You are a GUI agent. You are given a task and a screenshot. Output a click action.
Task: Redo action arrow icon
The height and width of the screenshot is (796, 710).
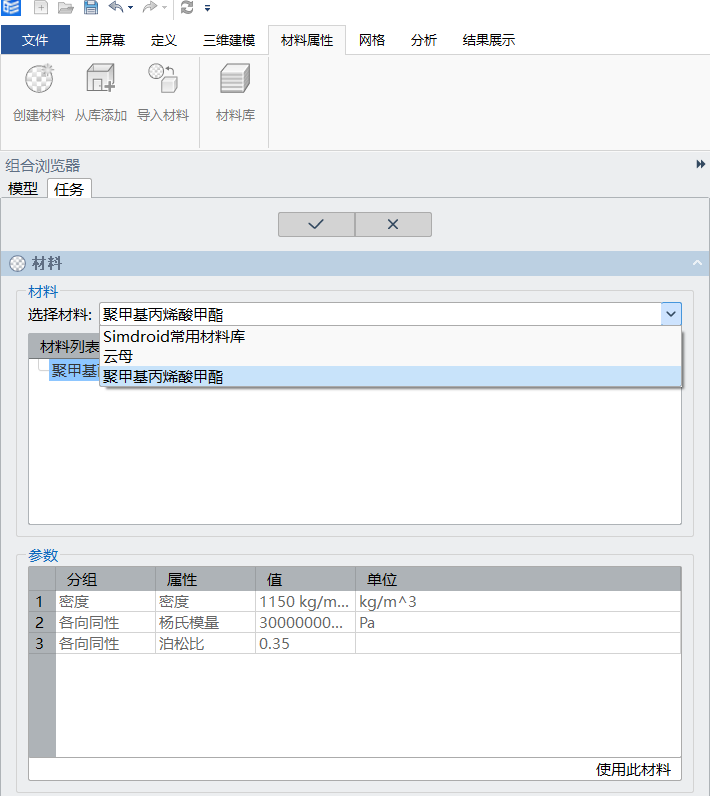[x=150, y=7]
